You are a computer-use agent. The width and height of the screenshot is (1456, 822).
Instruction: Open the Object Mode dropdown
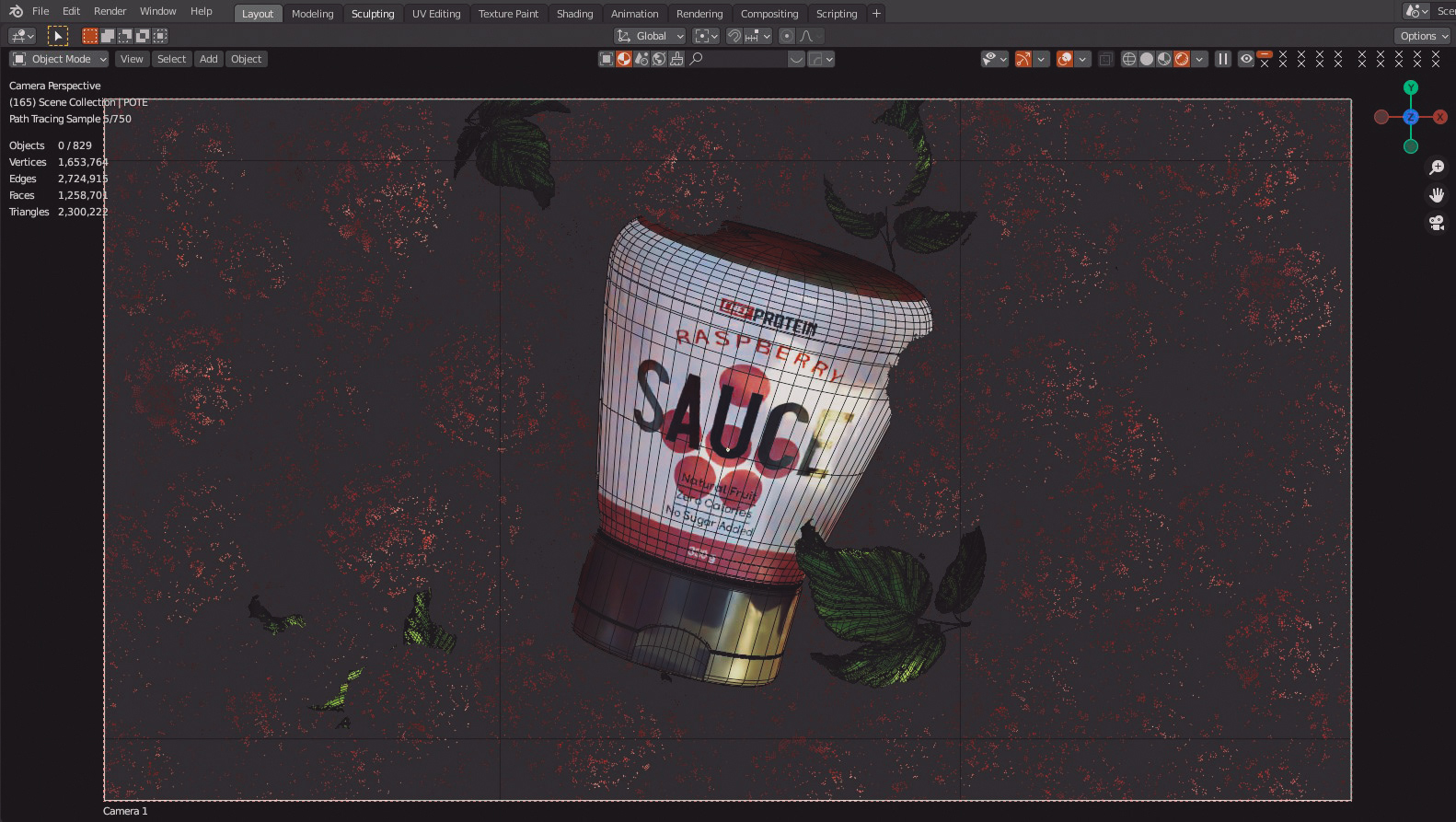[x=59, y=59]
